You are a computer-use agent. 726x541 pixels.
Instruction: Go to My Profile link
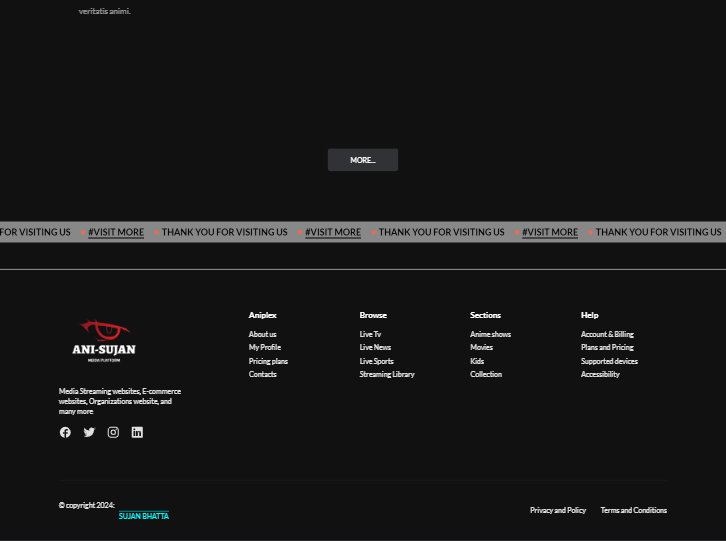click(x=264, y=347)
